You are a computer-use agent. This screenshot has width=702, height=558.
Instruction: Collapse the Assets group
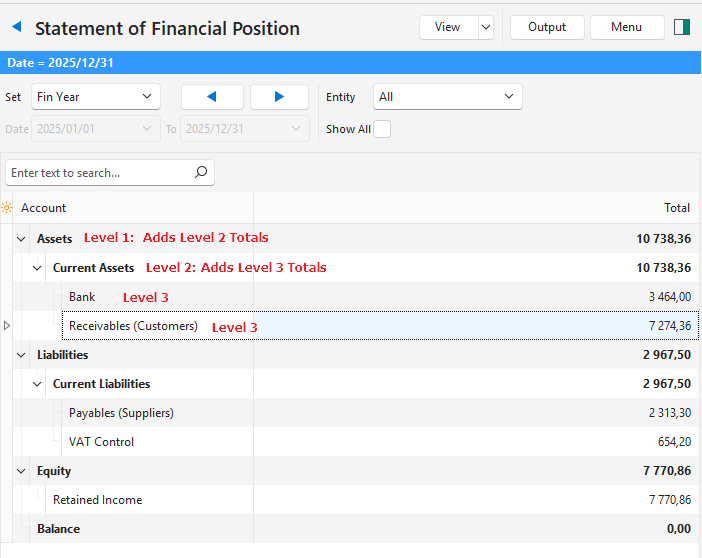point(21,239)
